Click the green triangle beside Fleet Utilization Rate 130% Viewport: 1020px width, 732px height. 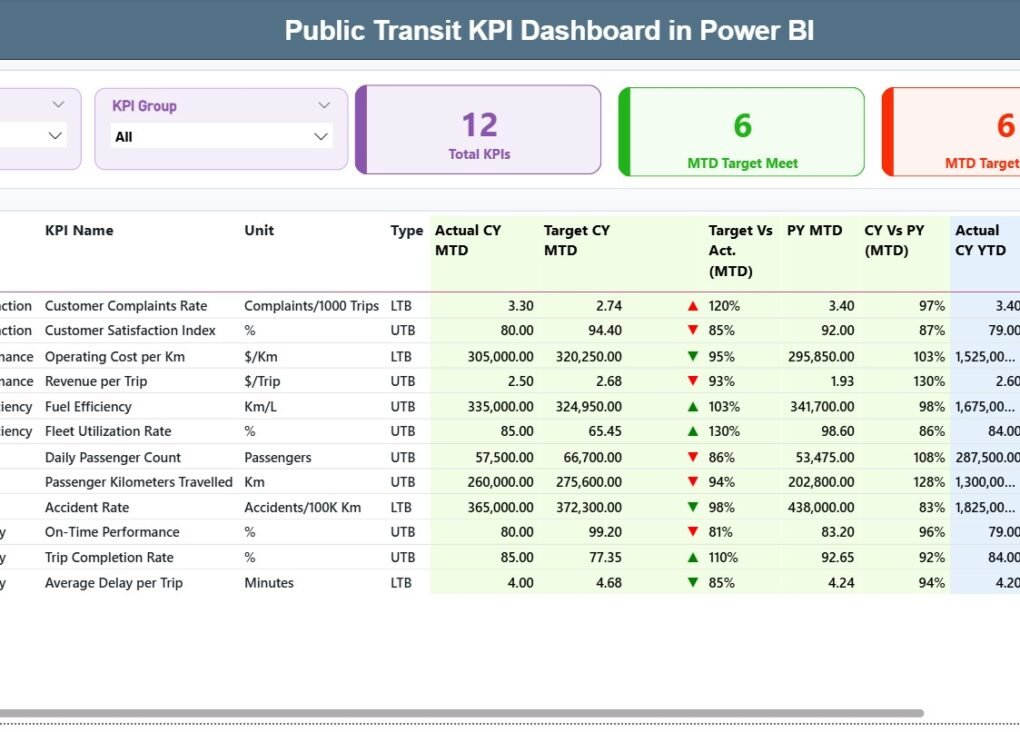(692, 431)
